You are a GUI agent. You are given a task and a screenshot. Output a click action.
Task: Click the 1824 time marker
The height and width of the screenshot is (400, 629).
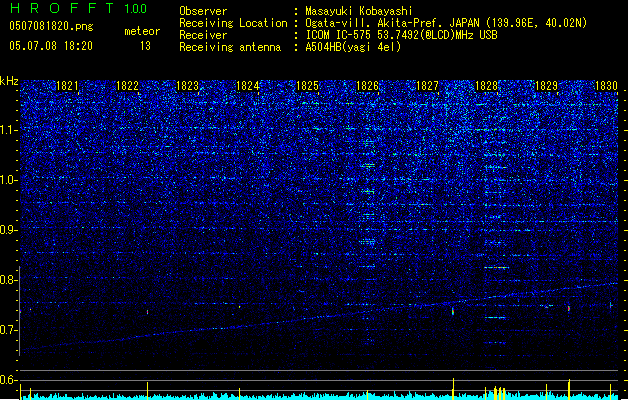pos(247,85)
